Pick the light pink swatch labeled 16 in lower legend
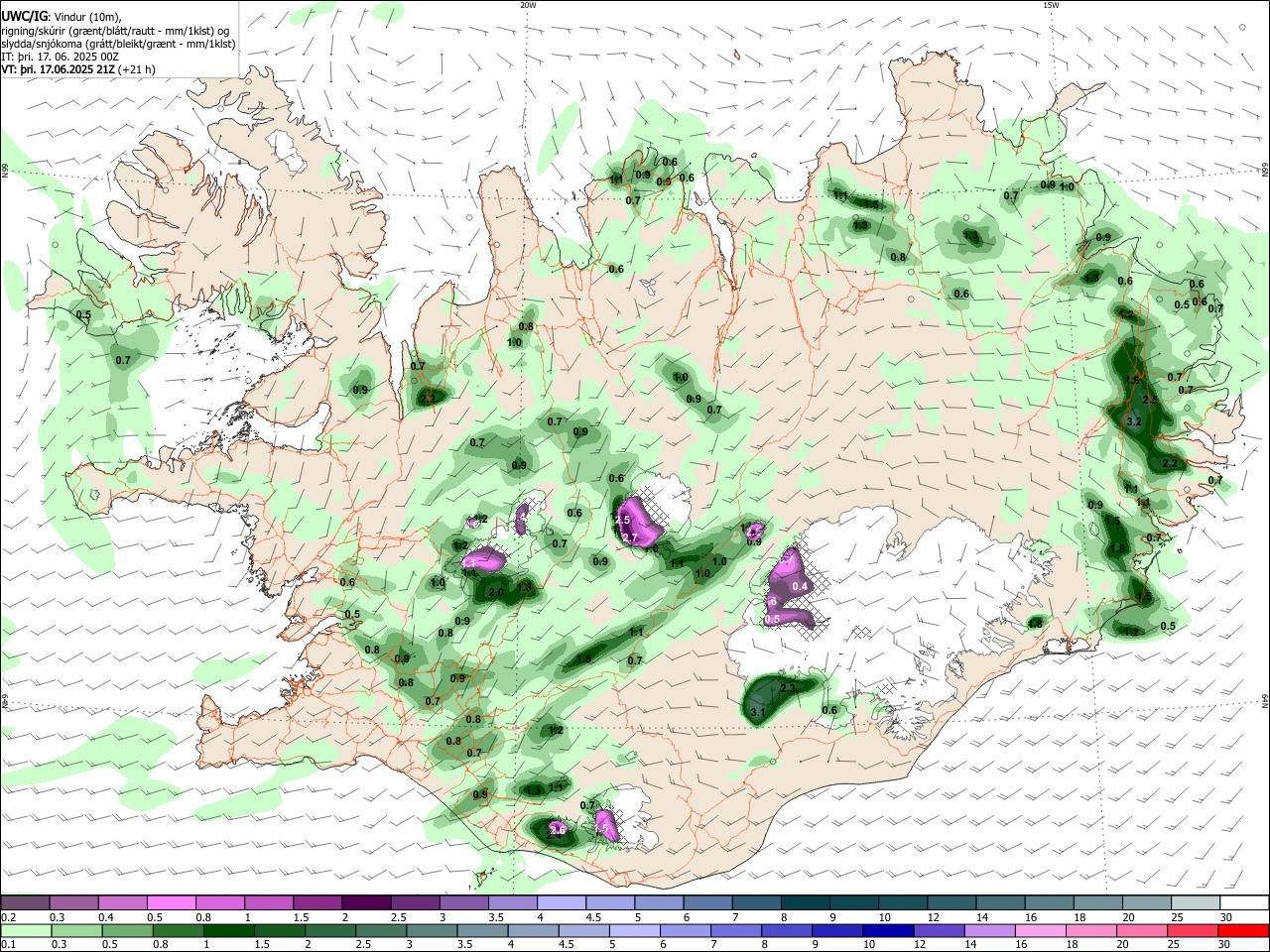Image resolution: width=1270 pixels, height=952 pixels. coord(1040,930)
